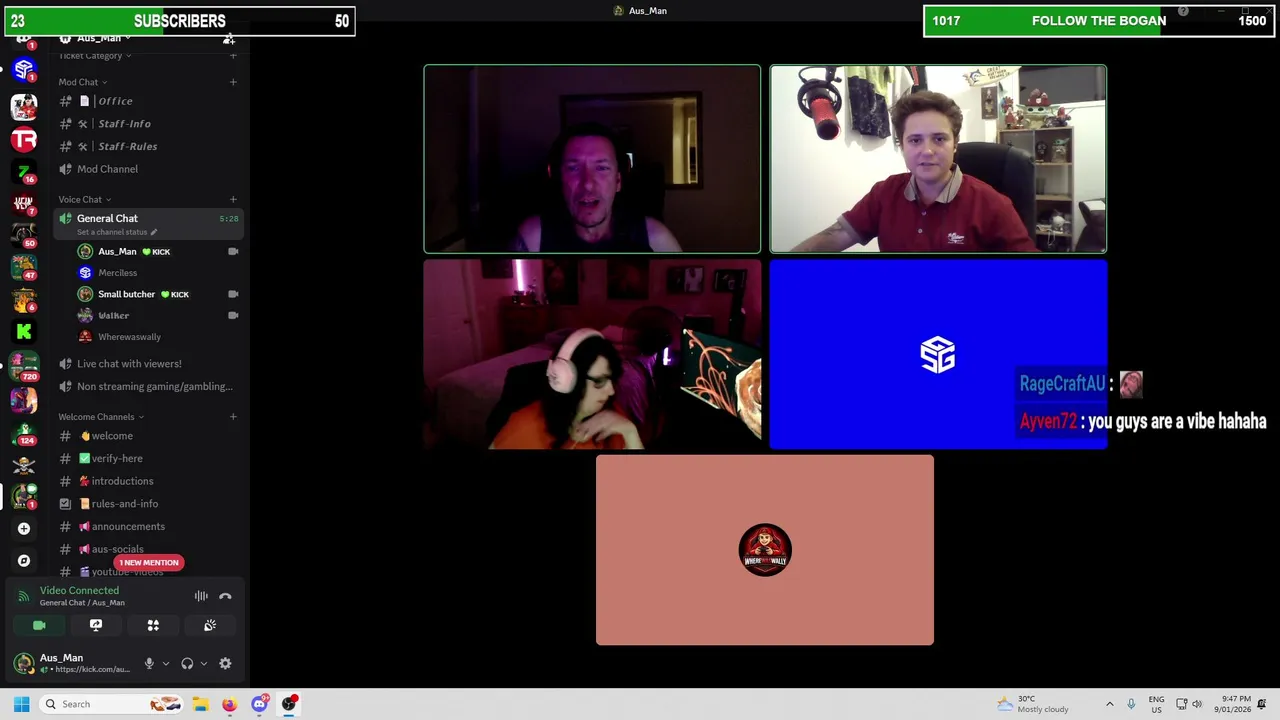This screenshot has width=1280, height=720.
Task: Add channel to Welcome Channels category
Action: coord(233,416)
